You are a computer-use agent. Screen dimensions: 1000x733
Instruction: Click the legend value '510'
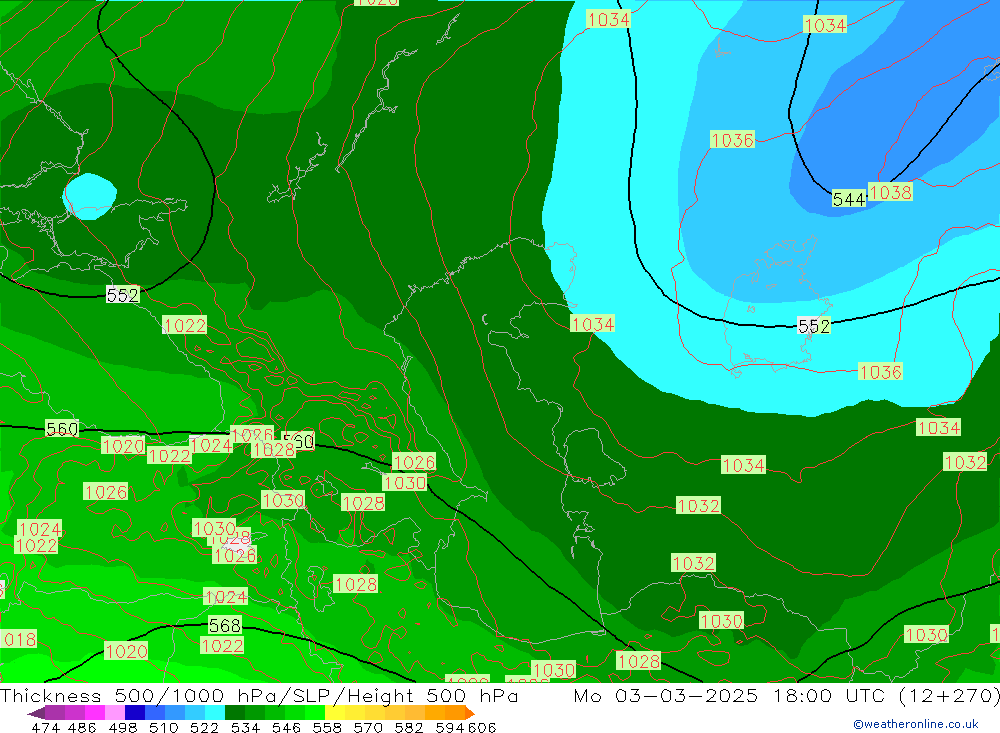(164, 727)
